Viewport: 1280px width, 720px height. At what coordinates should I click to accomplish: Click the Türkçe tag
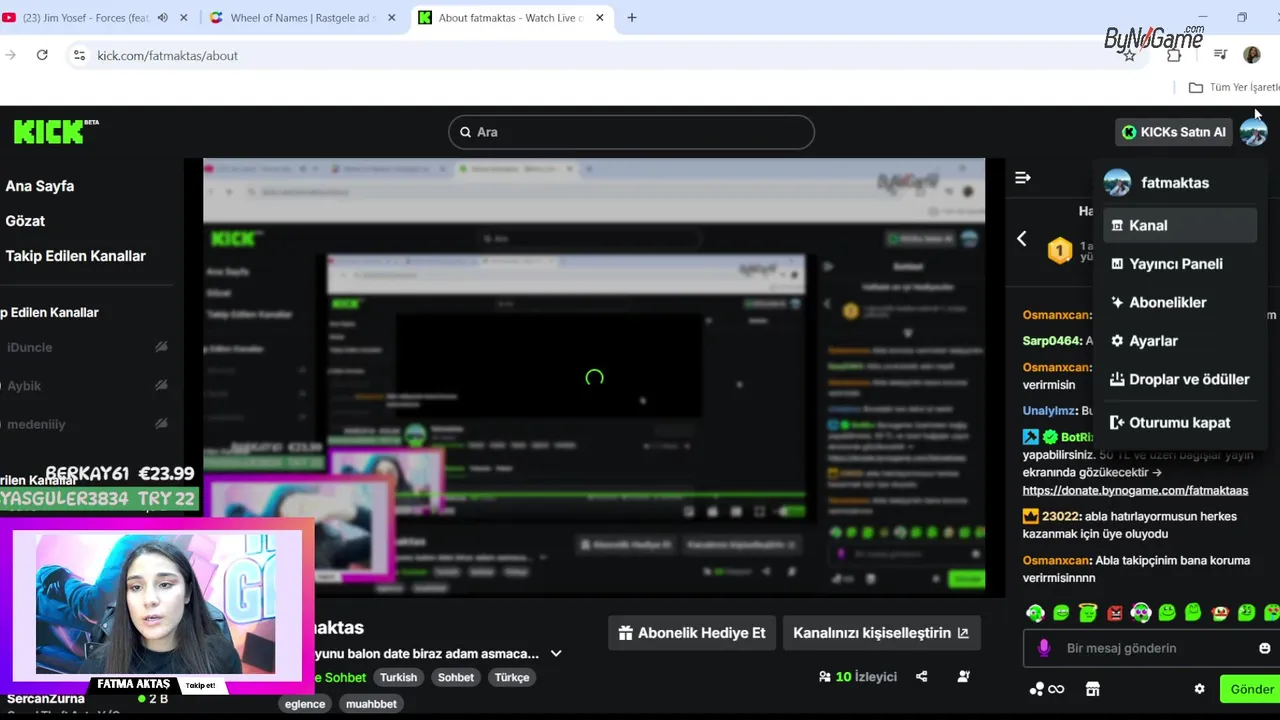click(x=512, y=677)
